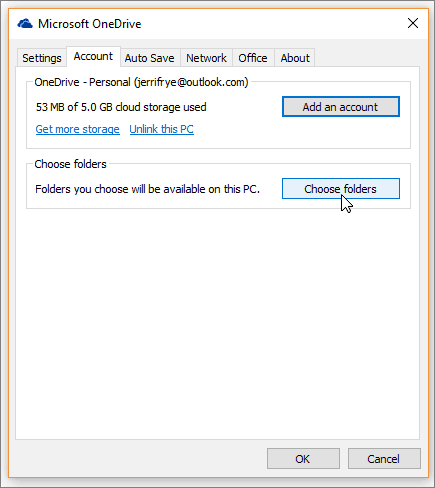Image resolution: width=435 pixels, height=488 pixels.
Task: Dismiss dialog with Cancel button
Action: [x=384, y=459]
